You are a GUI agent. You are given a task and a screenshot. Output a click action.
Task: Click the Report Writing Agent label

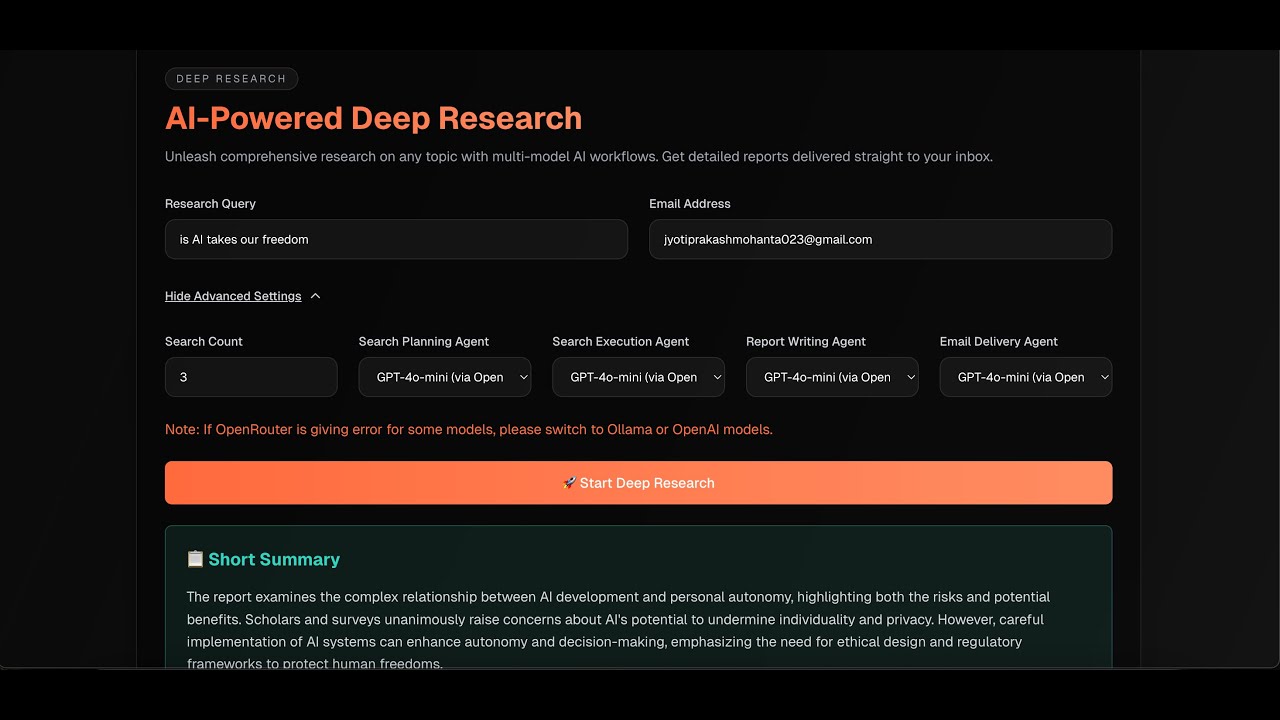(x=806, y=342)
